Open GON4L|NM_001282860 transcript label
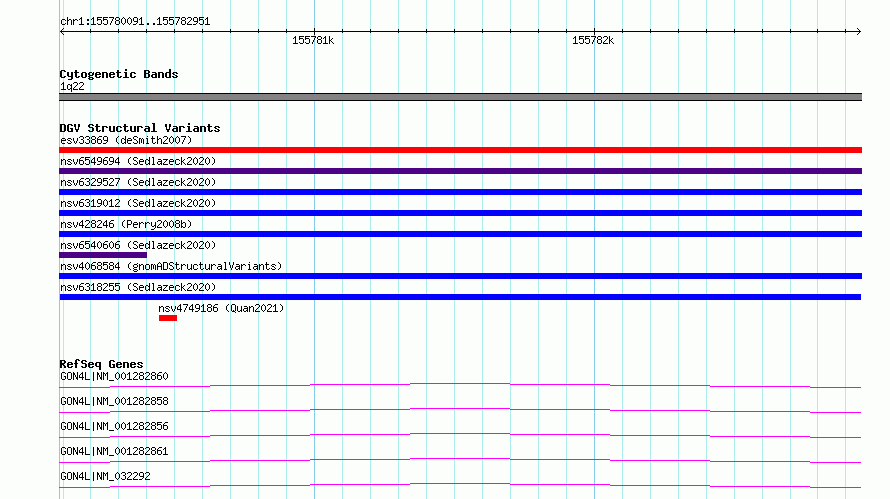The height and width of the screenshot is (499, 890). [x=114, y=376]
